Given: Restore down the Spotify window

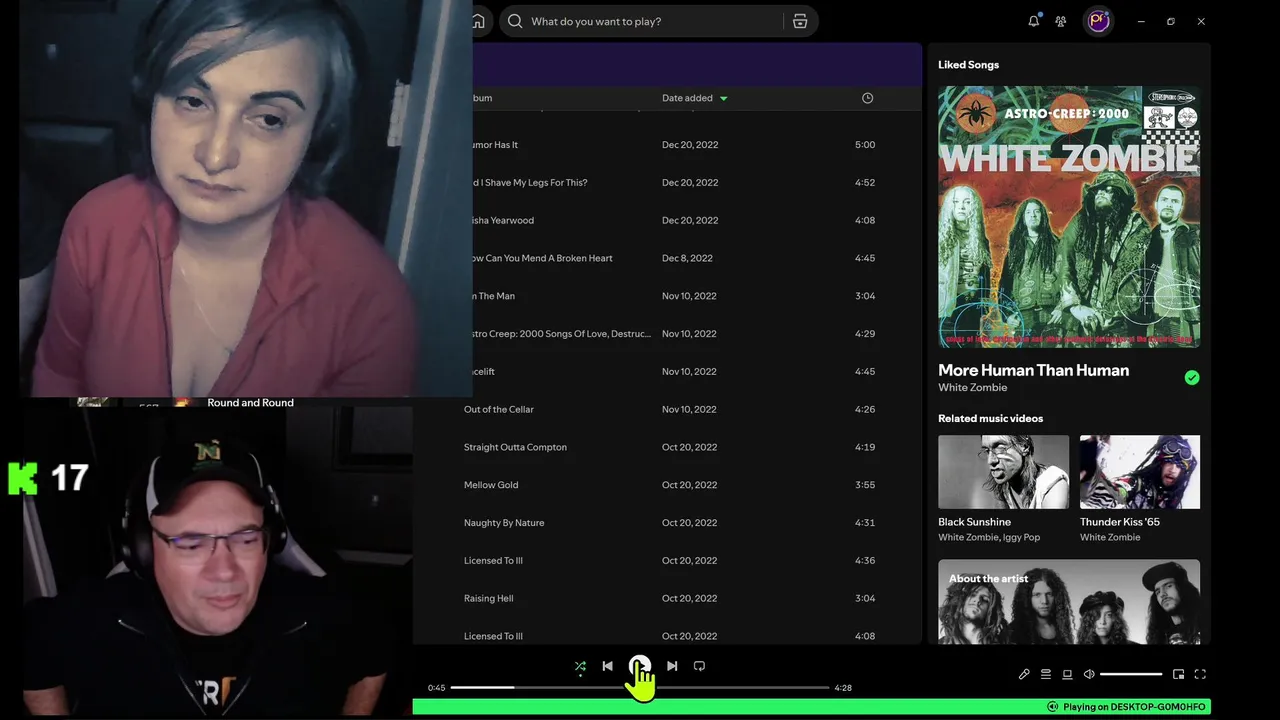Looking at the screenshot, I should [1171, 21].
